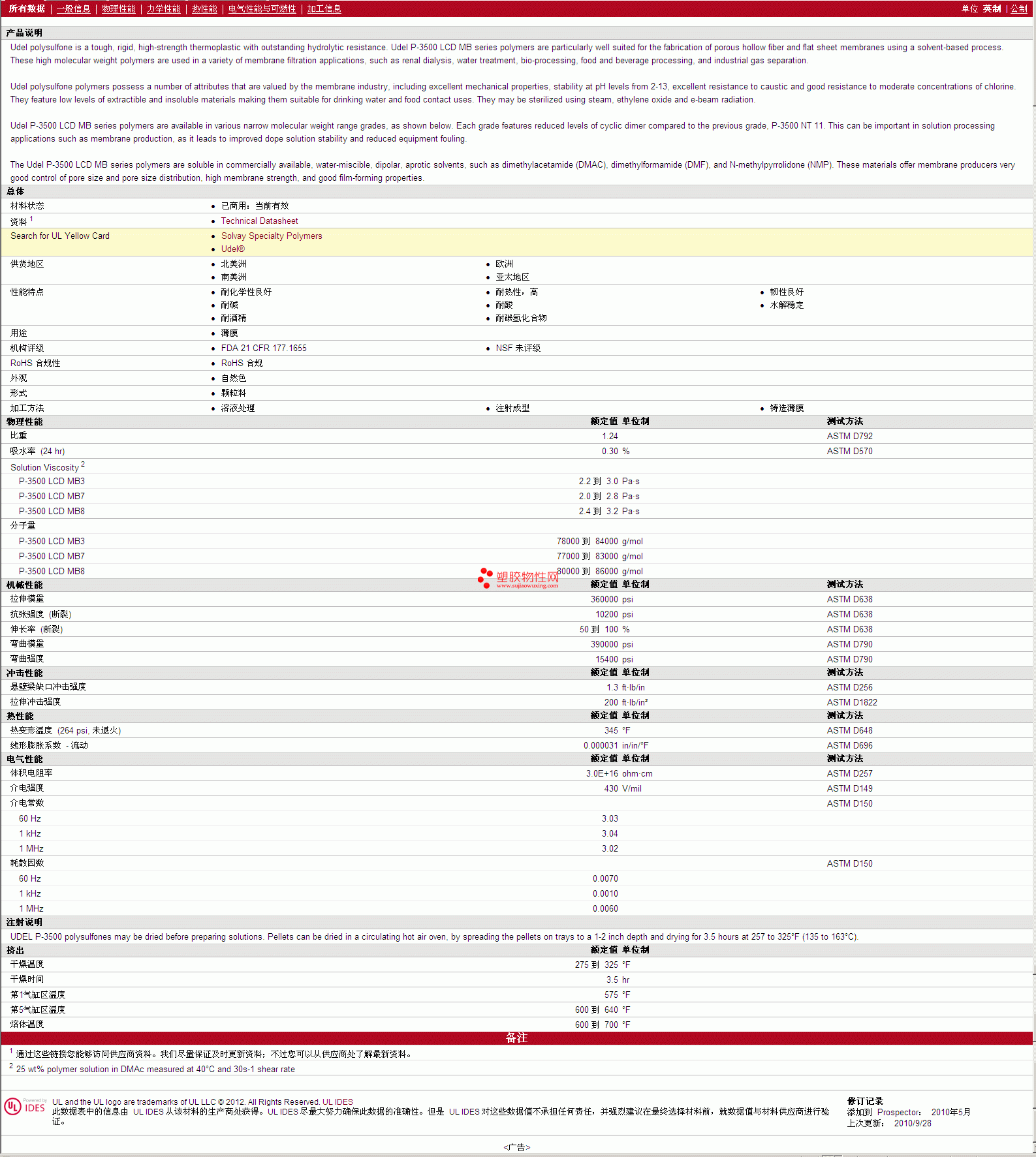This screenshot has height=1157, width=1036.
Task: Open the Udel® link
Action: coord(232,249)
